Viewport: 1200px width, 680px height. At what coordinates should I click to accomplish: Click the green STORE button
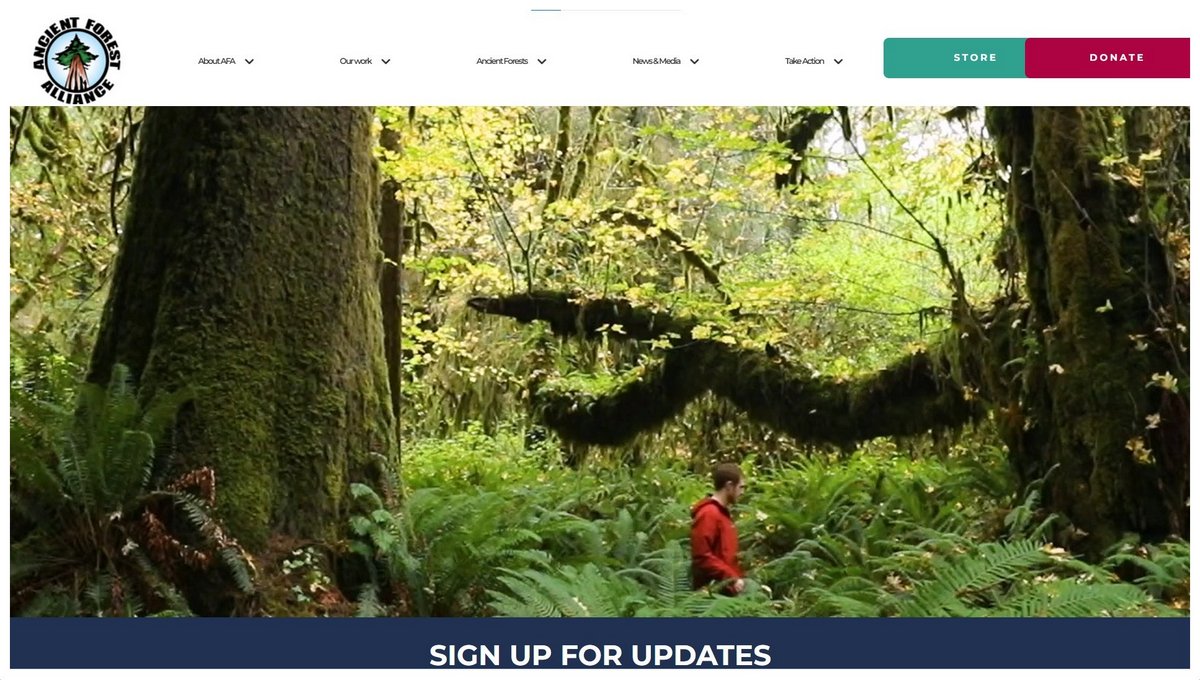[x=955, y=58]
